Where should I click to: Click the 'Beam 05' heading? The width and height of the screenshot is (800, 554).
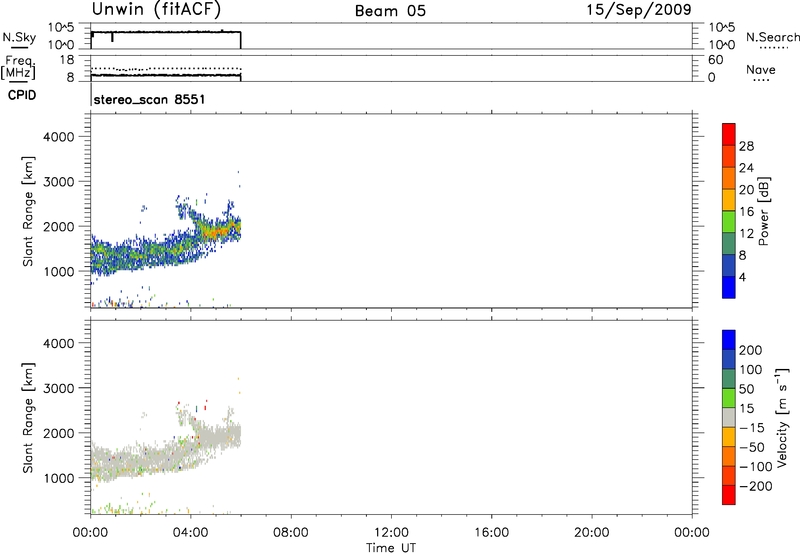coord(390,11)
